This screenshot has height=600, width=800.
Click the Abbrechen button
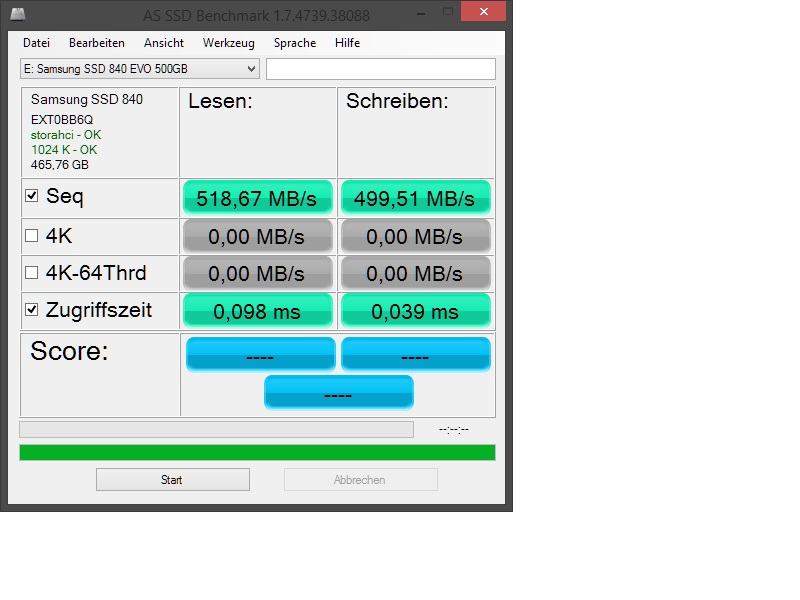[x=361, y=480]
